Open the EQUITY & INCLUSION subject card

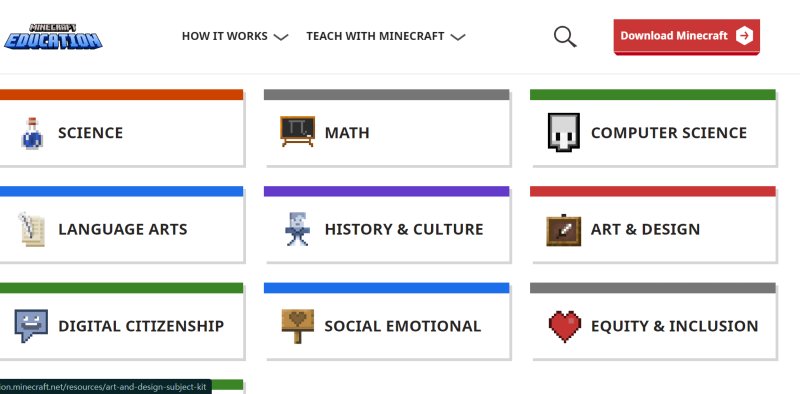[x=653, y=321]
